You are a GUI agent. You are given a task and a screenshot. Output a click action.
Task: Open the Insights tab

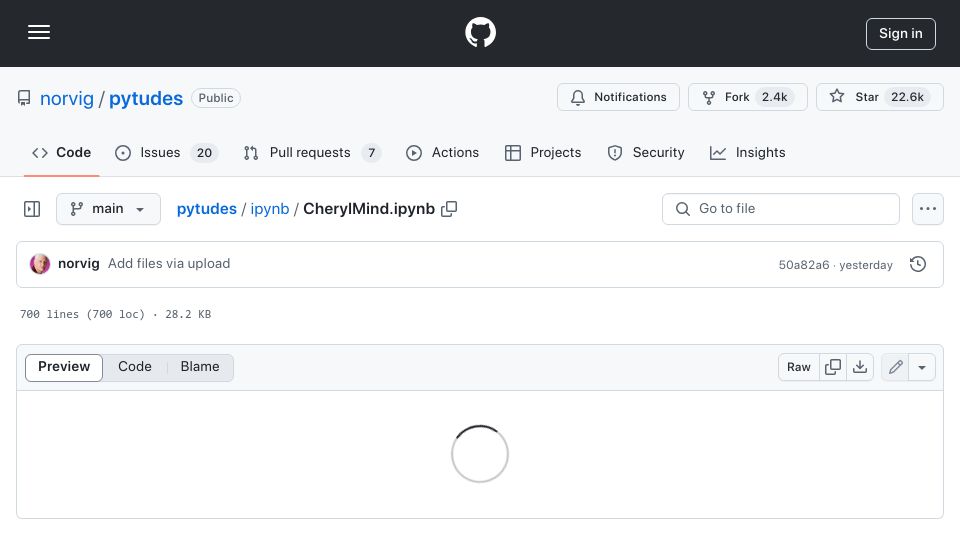coord(748,152)
